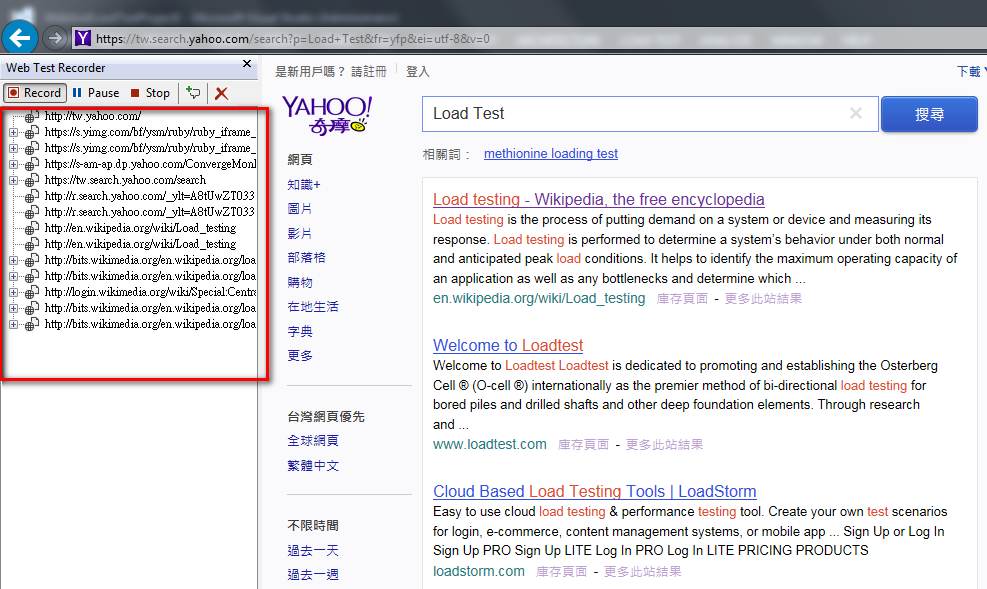Switch to the 字典 dictionary category
This screenshot has width=987, height=589.
point(300,332)
